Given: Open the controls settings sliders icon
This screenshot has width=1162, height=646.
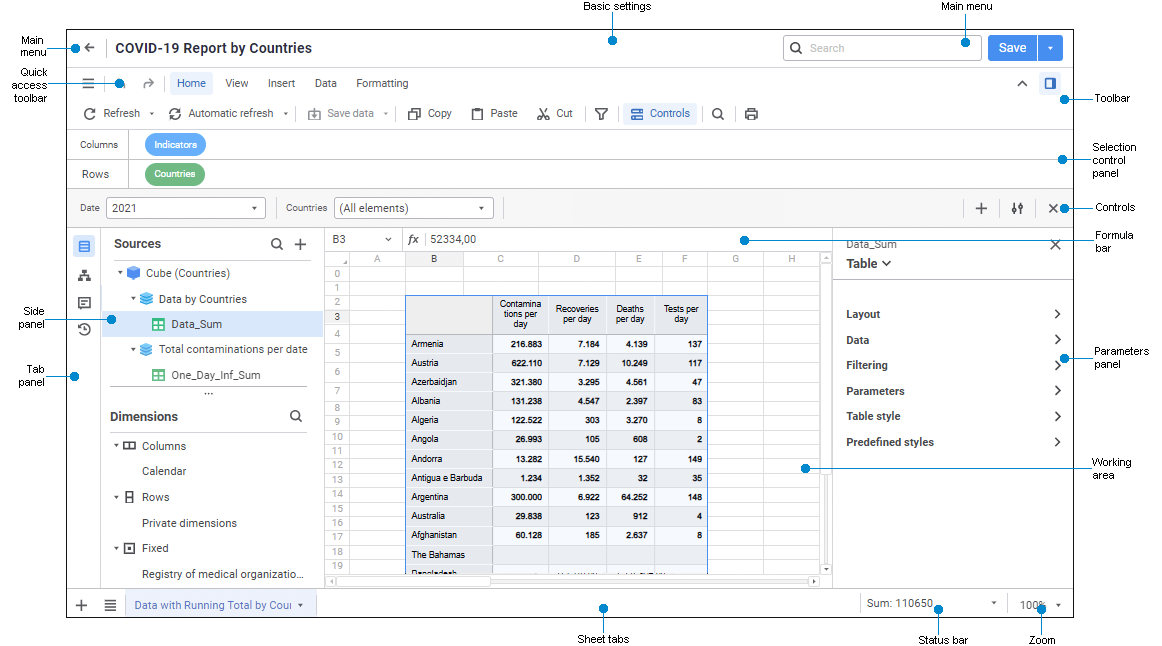Looking at the screenshot, I should (x=1017, y=208).
